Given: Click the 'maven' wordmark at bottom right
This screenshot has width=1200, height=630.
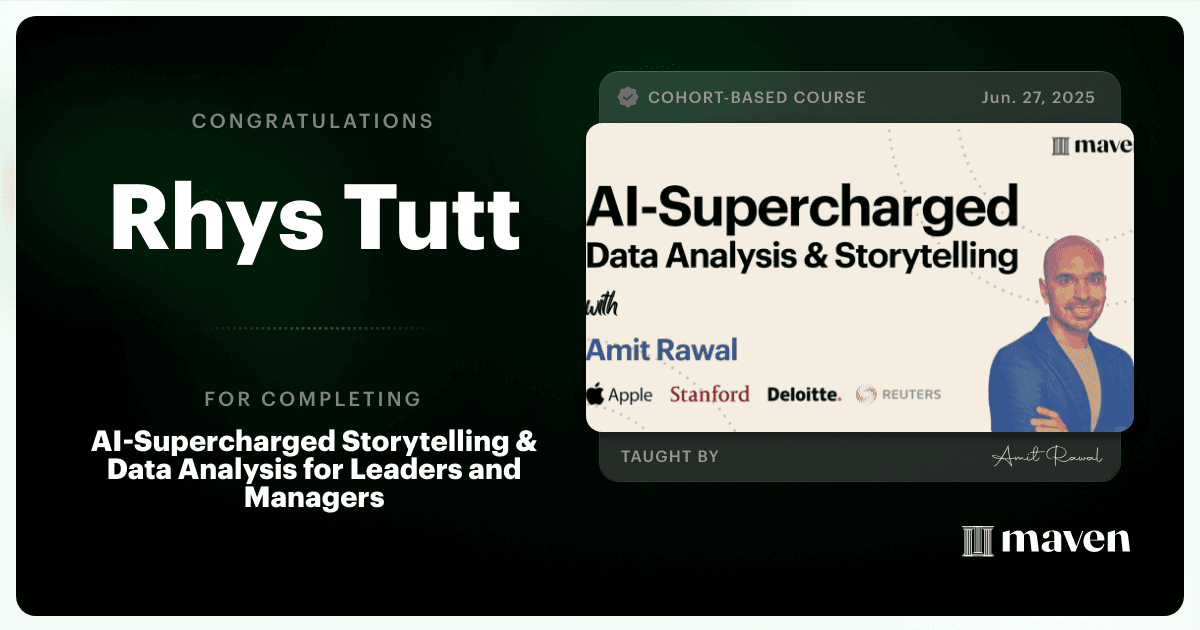Looking at the screenshot, I should pyautogui.click(x=1065, y=541).
